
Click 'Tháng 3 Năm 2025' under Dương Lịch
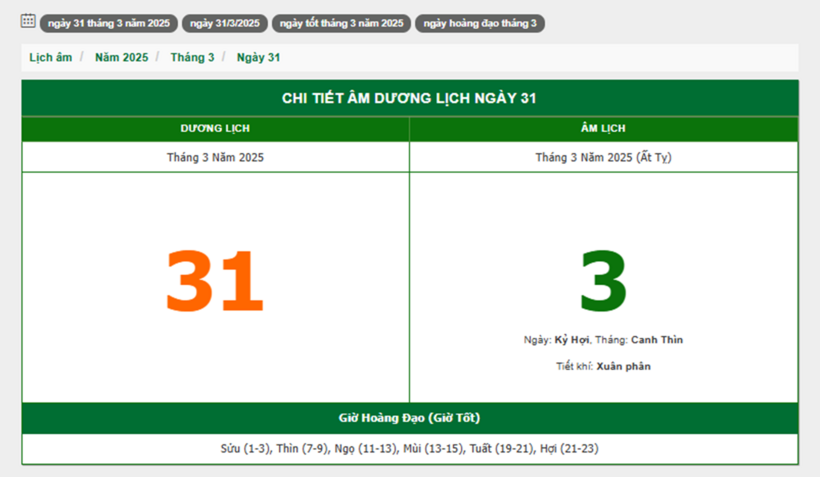pos(215,157)
